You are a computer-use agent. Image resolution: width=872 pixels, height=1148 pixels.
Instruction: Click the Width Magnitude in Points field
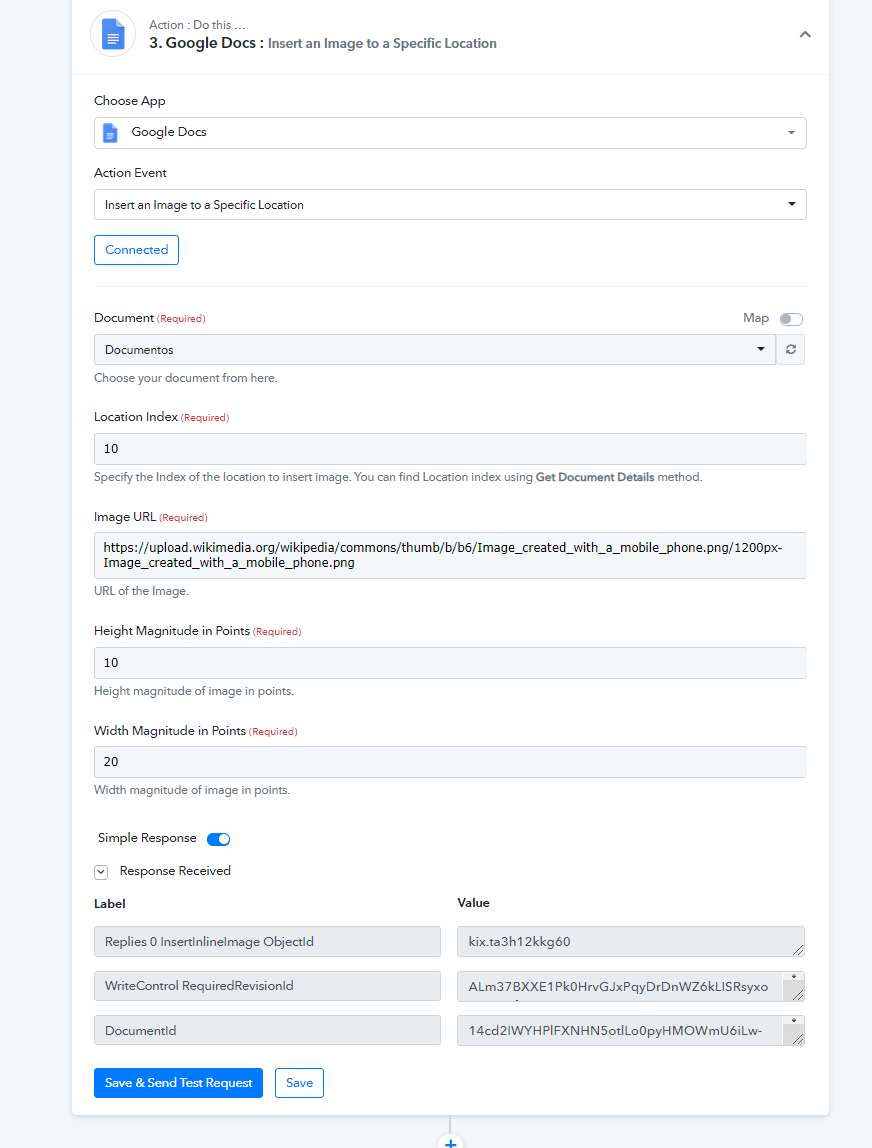[x=450, y=761]
